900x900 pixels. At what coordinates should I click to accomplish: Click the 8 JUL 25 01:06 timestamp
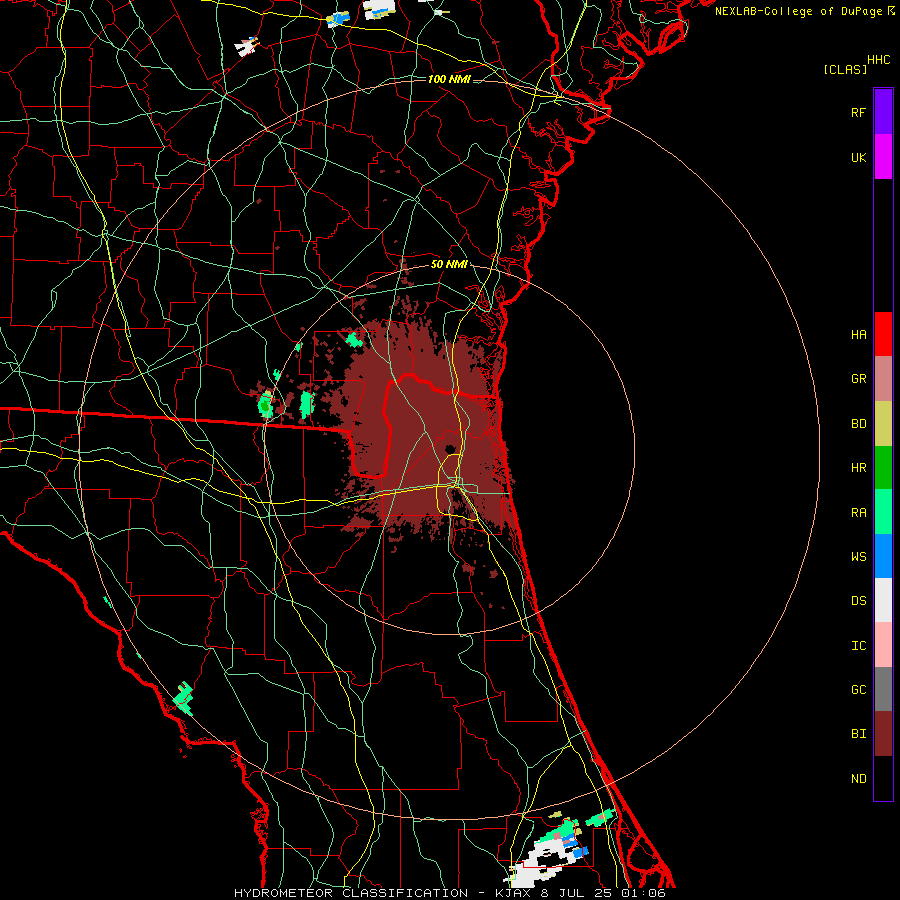(x=603, y=893)
